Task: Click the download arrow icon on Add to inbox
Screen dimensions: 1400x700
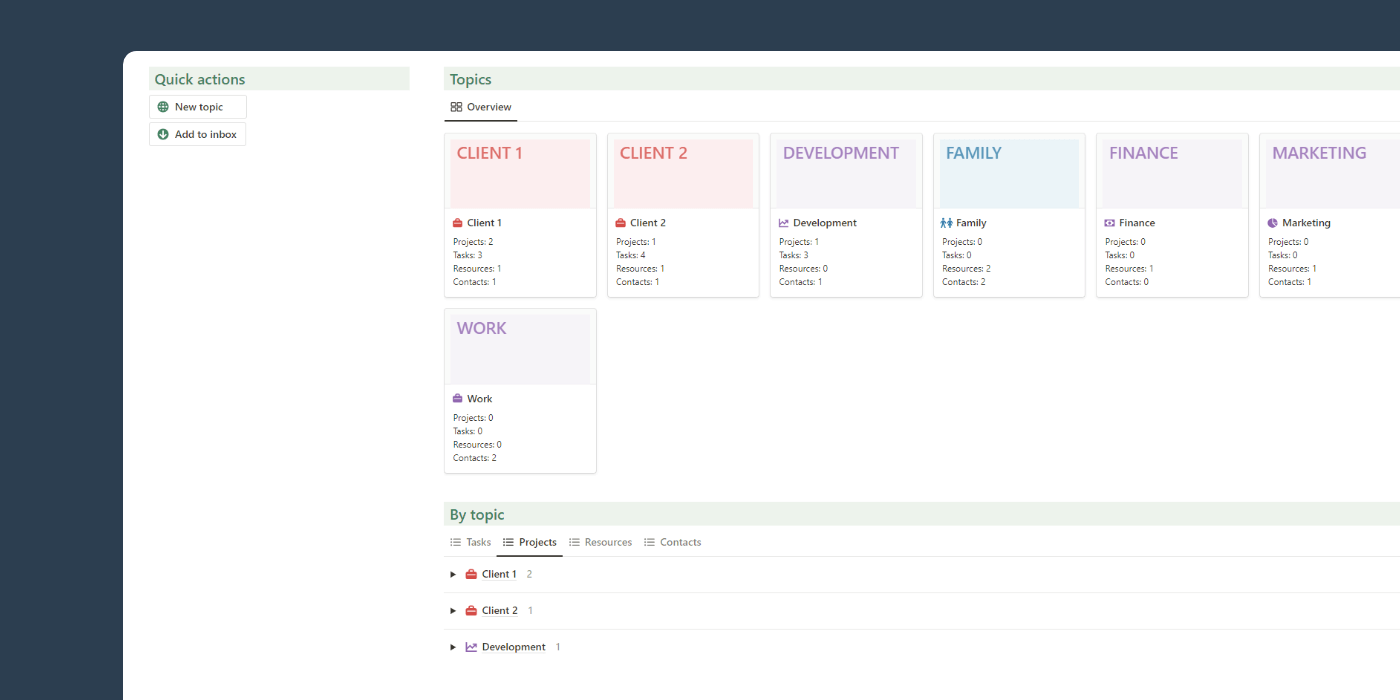Action: point(163,134)
